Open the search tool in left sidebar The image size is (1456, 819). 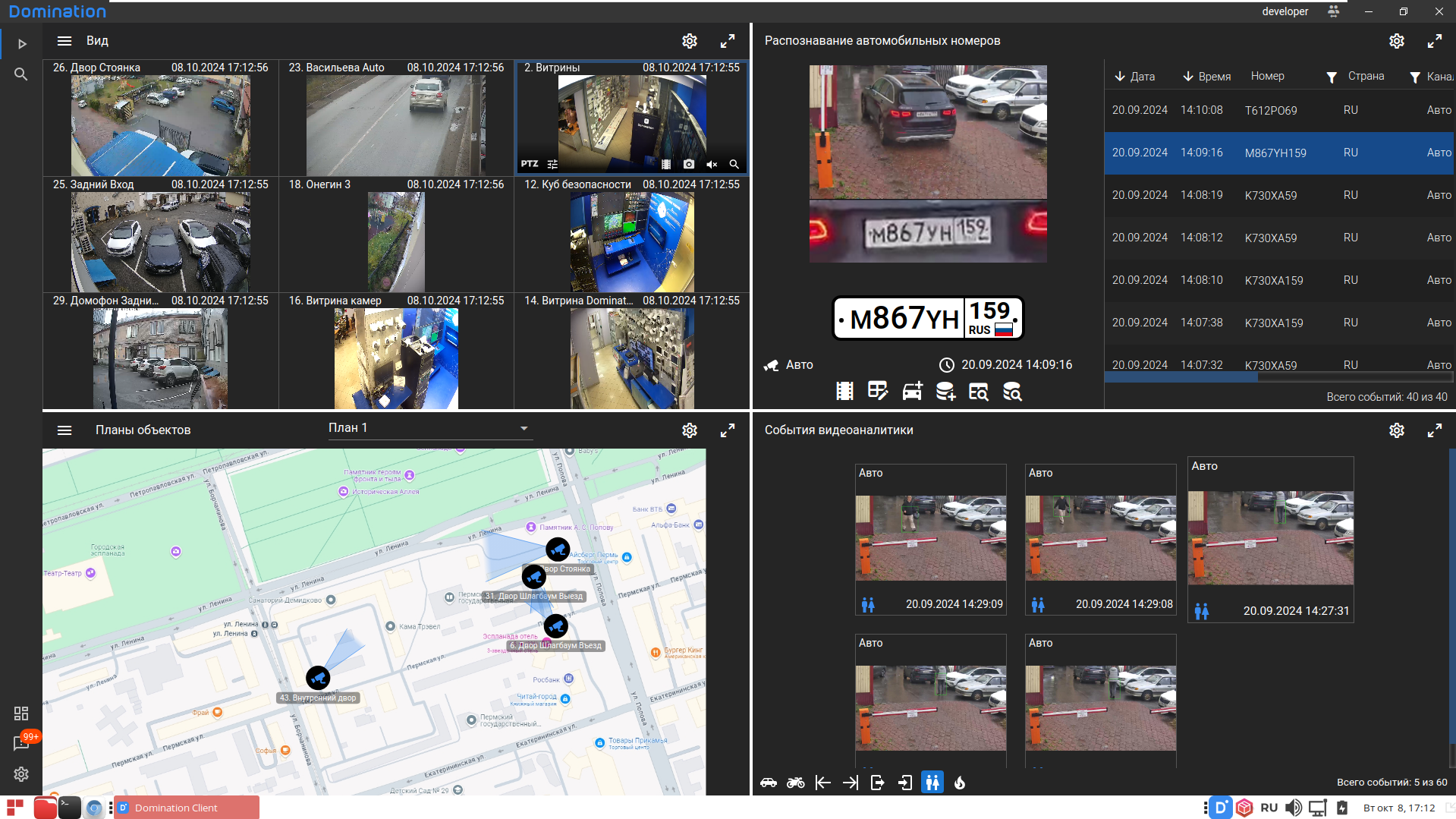tap(21, 74)
